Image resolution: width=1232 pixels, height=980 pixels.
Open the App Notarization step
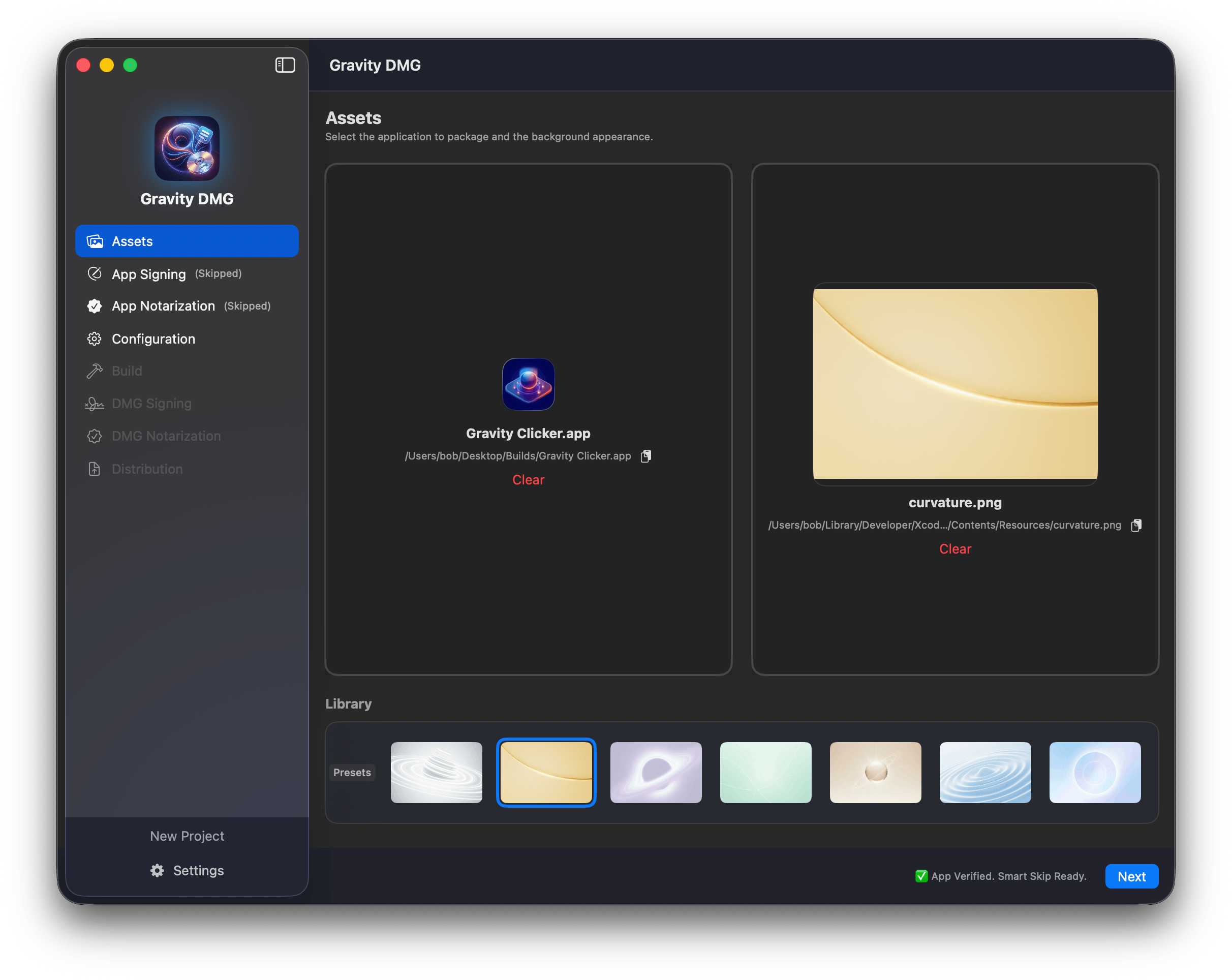click(164, 307)
